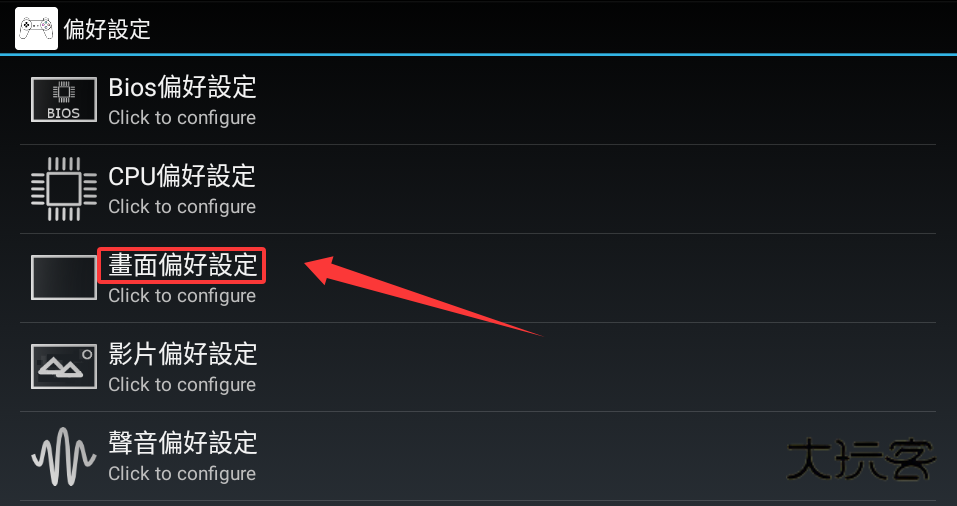Click 'Click to configure' under CPU偏好設定
Image resolution: width=957 pixels, height=506 pixels.
(182, 207)
